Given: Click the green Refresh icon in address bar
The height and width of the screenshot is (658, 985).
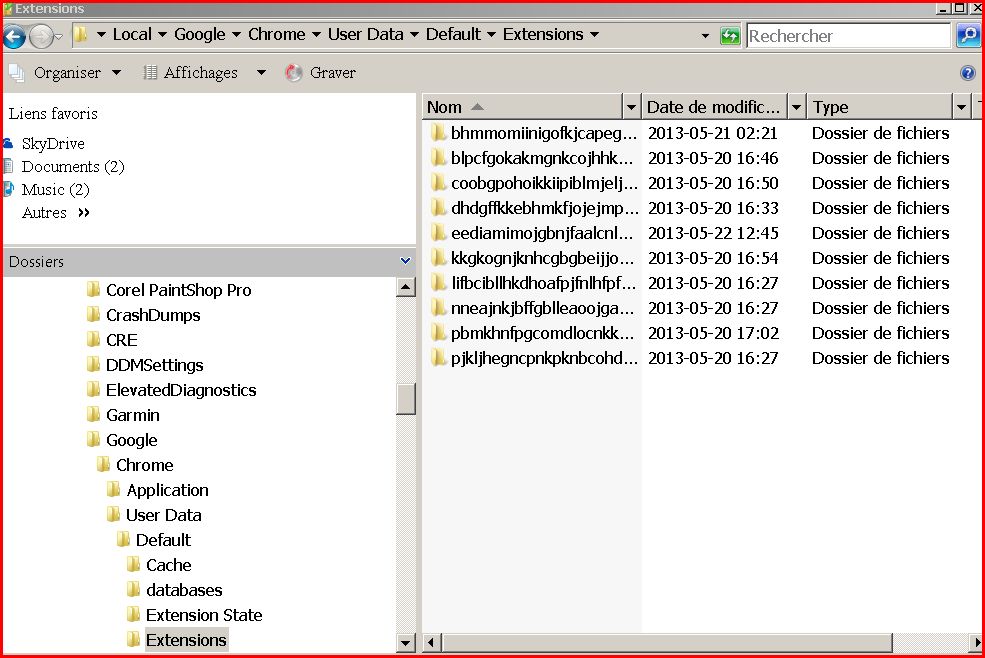Looking at the screenshot, I should point(730,36).
